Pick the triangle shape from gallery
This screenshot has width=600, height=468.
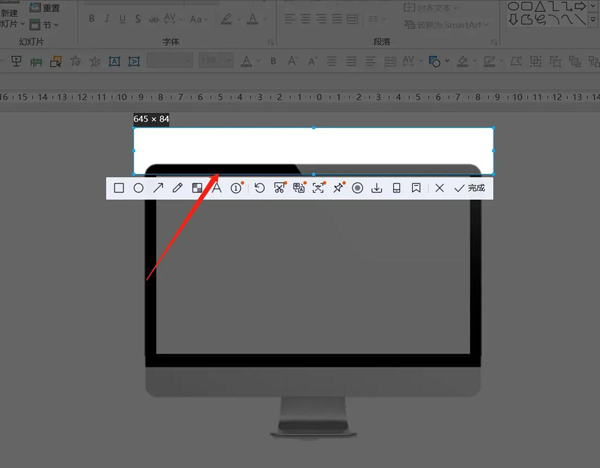tap(540, 7)
